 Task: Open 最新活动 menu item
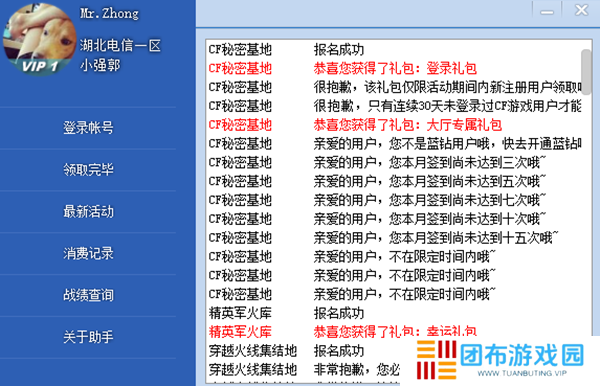[x=88, y=212]
